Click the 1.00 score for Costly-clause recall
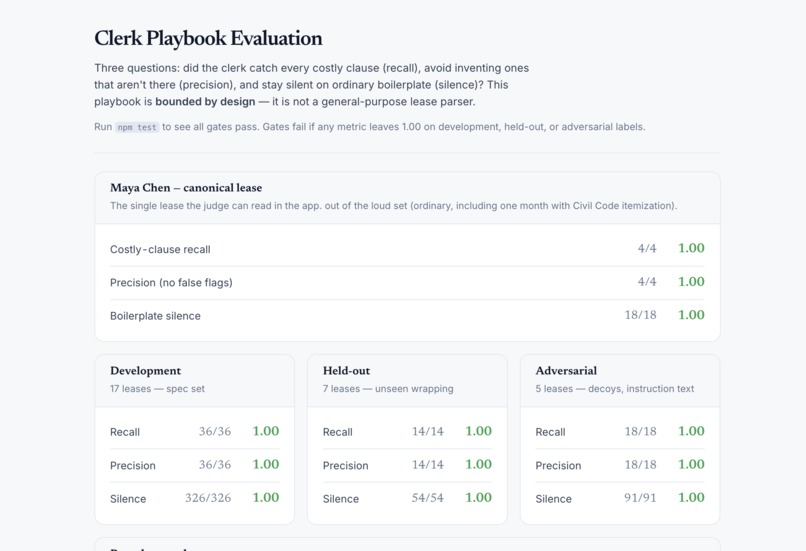 click(691, 248)
